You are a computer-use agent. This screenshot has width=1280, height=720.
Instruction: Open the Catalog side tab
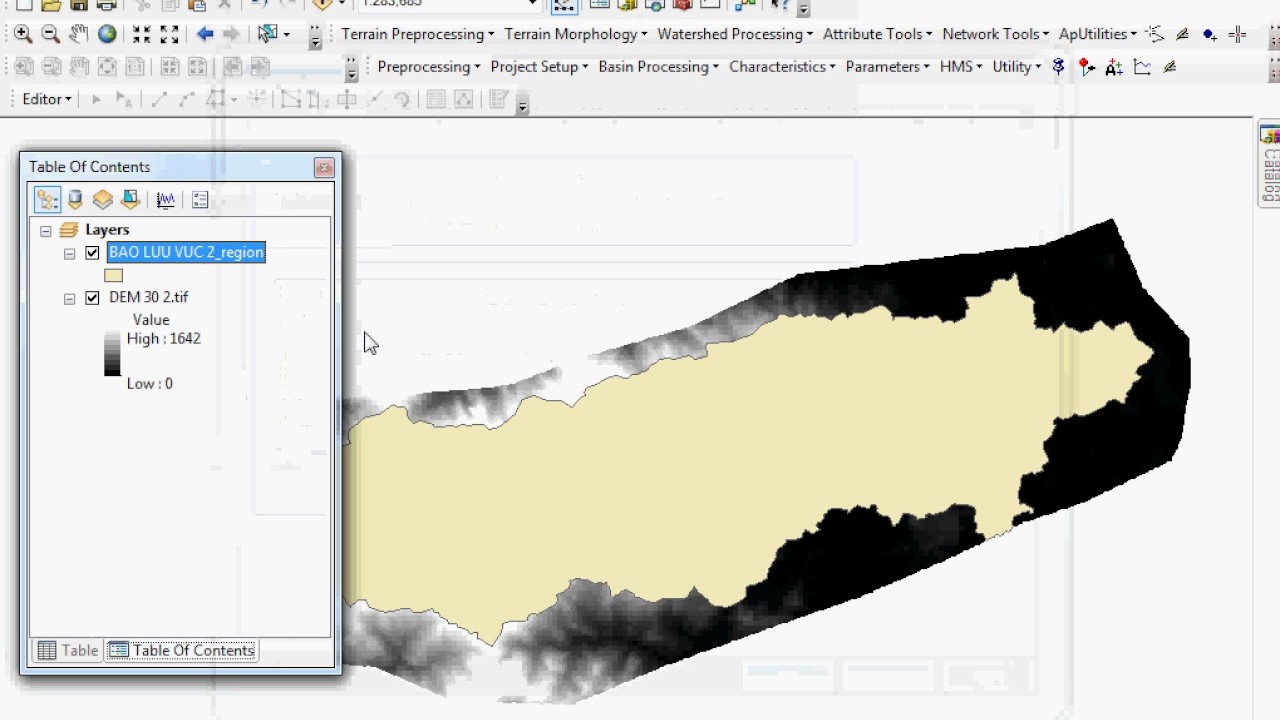(x=1269, y=165)
